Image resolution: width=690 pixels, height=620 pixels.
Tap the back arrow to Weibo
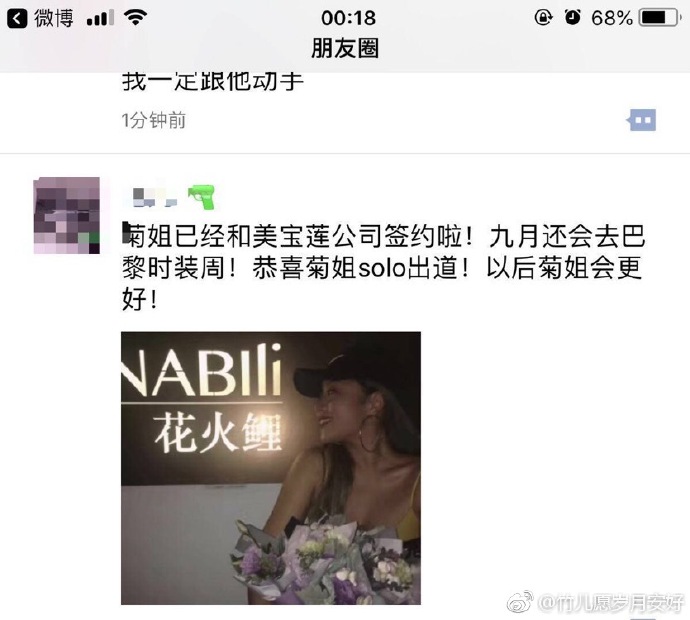[17, 18]
